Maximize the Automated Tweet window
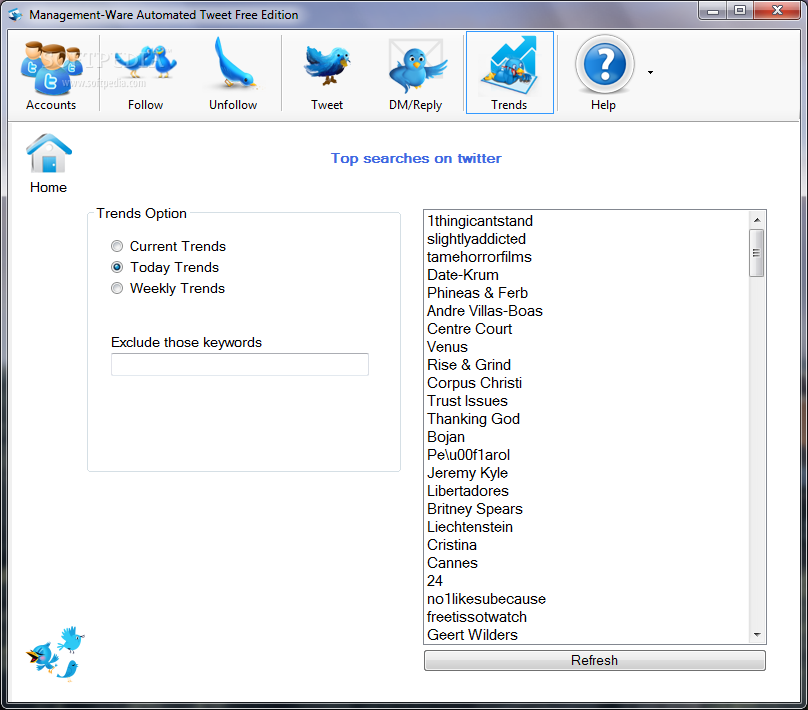This screenshot has width=808, height=710. 740,10
